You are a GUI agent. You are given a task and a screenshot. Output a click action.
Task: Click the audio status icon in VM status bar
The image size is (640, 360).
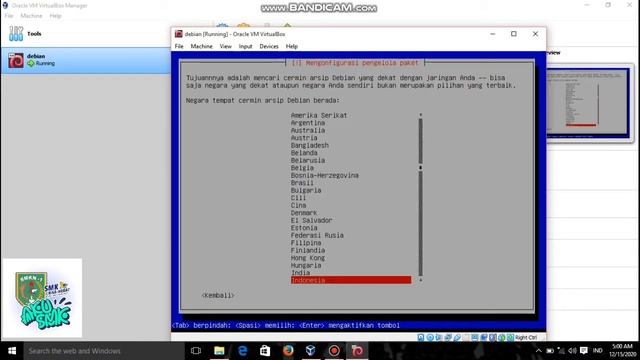[x=438, y=338]
